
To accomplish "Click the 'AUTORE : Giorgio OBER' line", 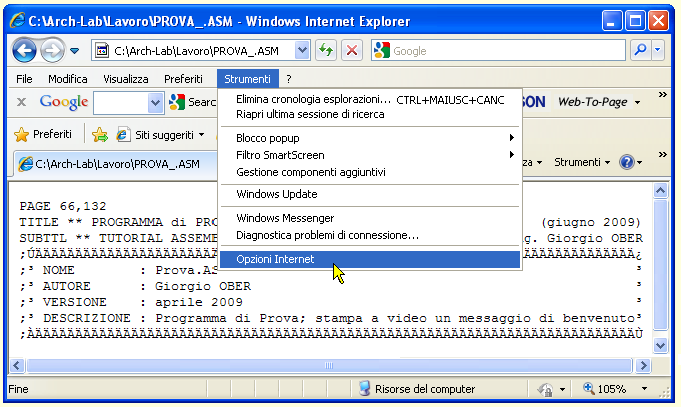I will (135, 286).
